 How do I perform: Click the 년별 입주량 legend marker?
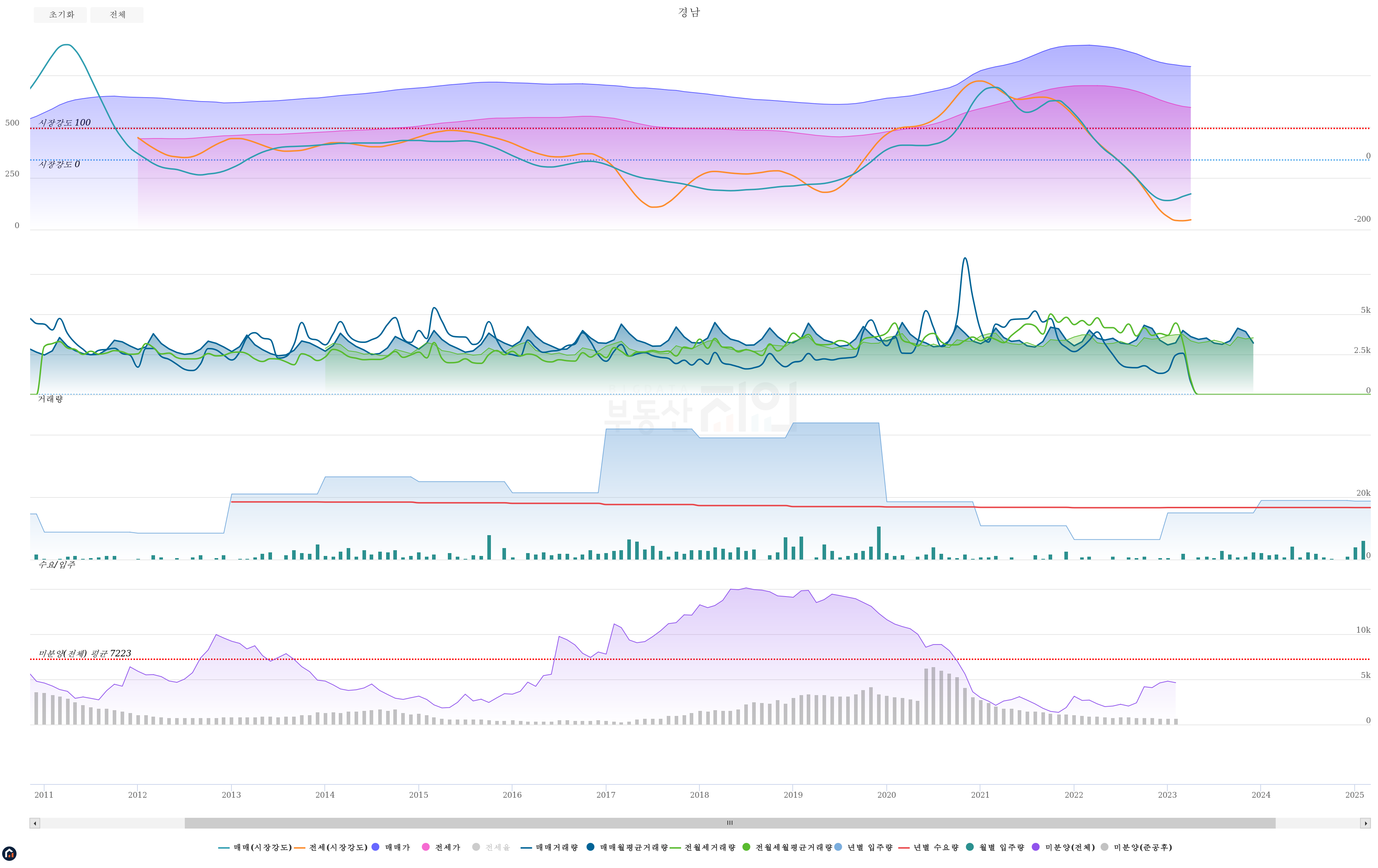point(838,847)
